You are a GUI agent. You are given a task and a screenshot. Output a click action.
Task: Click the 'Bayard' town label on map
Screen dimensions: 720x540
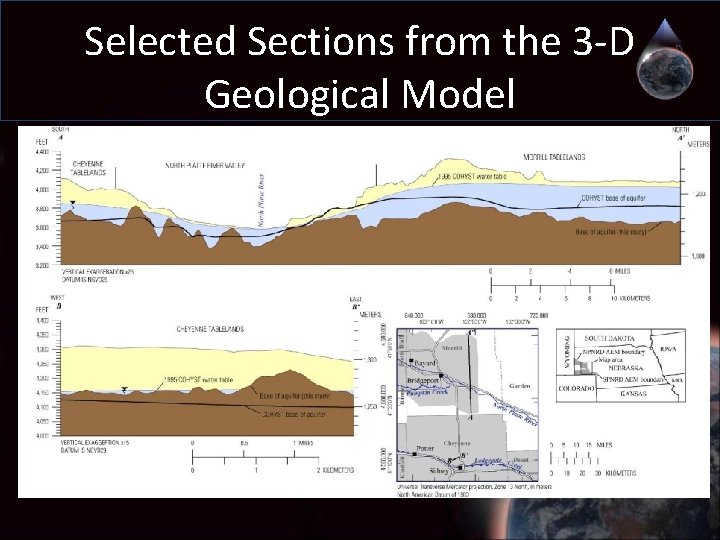point(425,363)
